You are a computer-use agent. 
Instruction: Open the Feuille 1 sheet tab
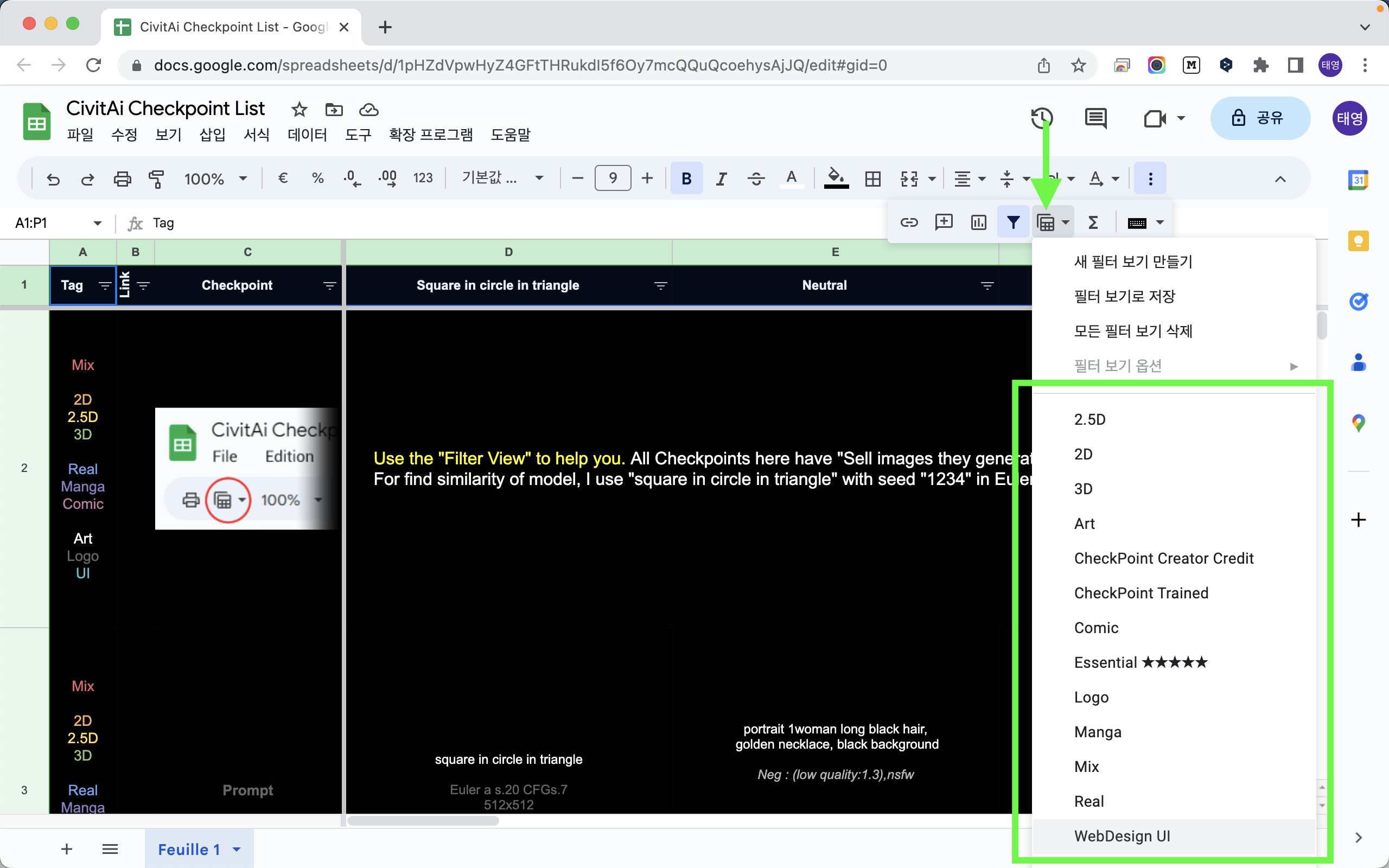click(199, 849)
